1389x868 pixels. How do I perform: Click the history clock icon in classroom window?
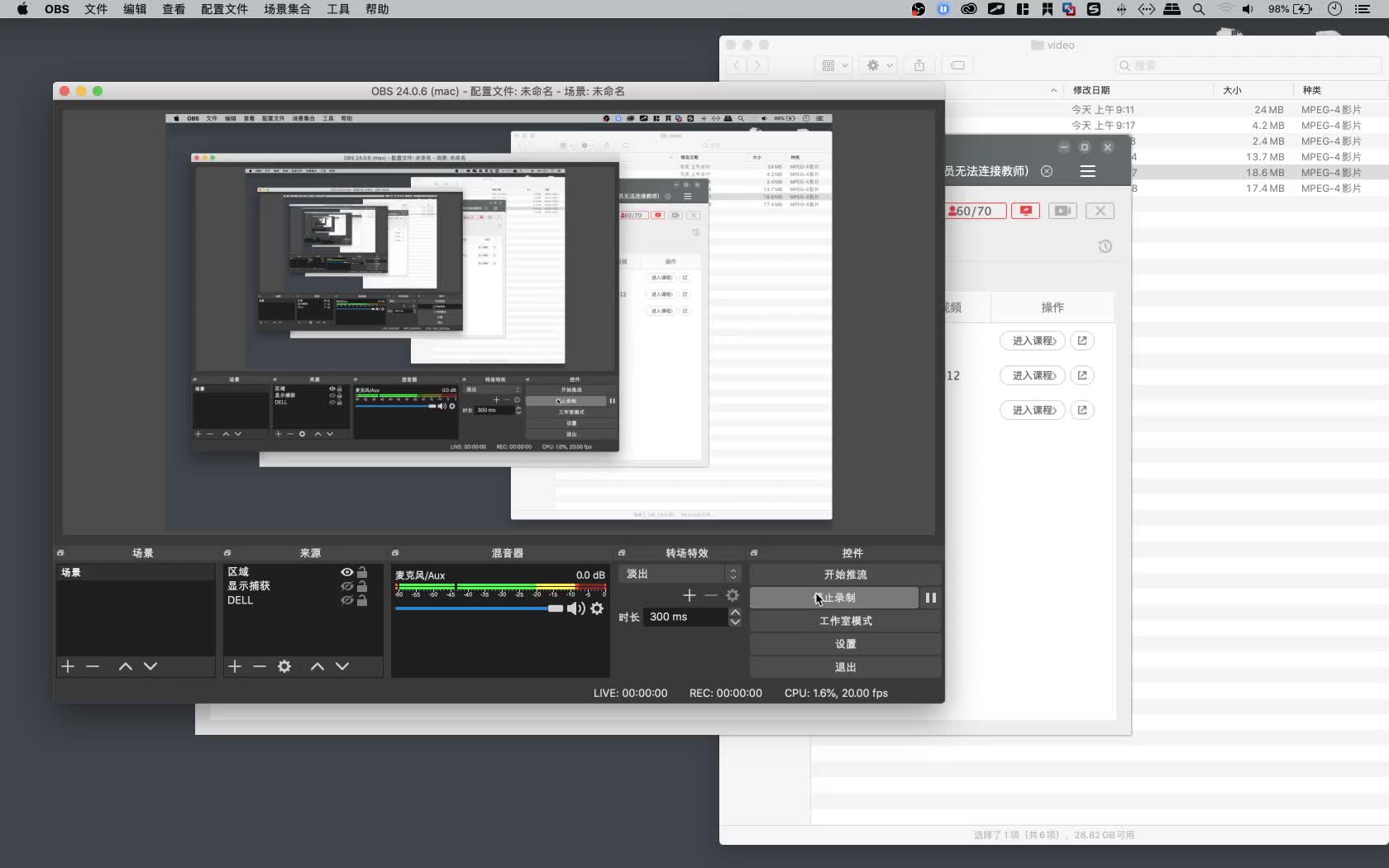1105,246
